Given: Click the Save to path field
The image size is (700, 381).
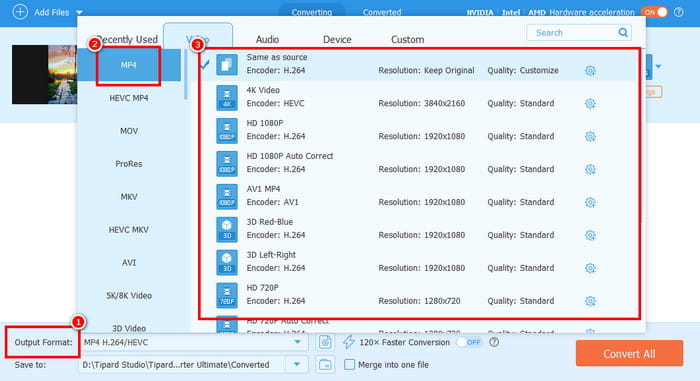Looking at the screenshot, I should click(183, 365).
